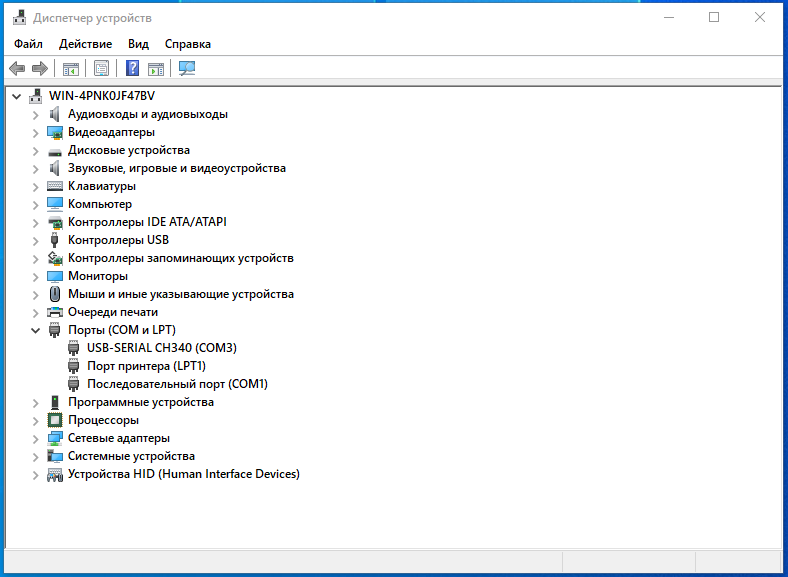Viewport: 788px width, 577px height.
Task: Select Порт принтера (LPT1) device
Action: (146, 366)
